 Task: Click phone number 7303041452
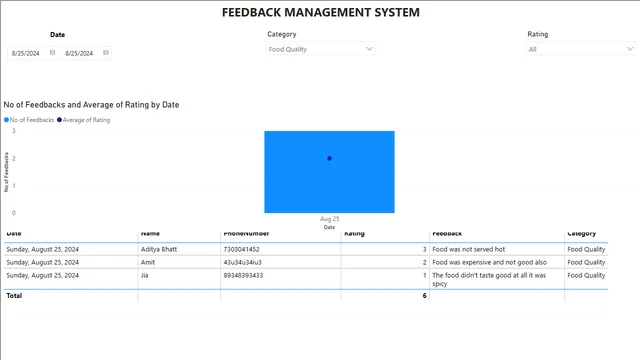click(x=241, y=249)
